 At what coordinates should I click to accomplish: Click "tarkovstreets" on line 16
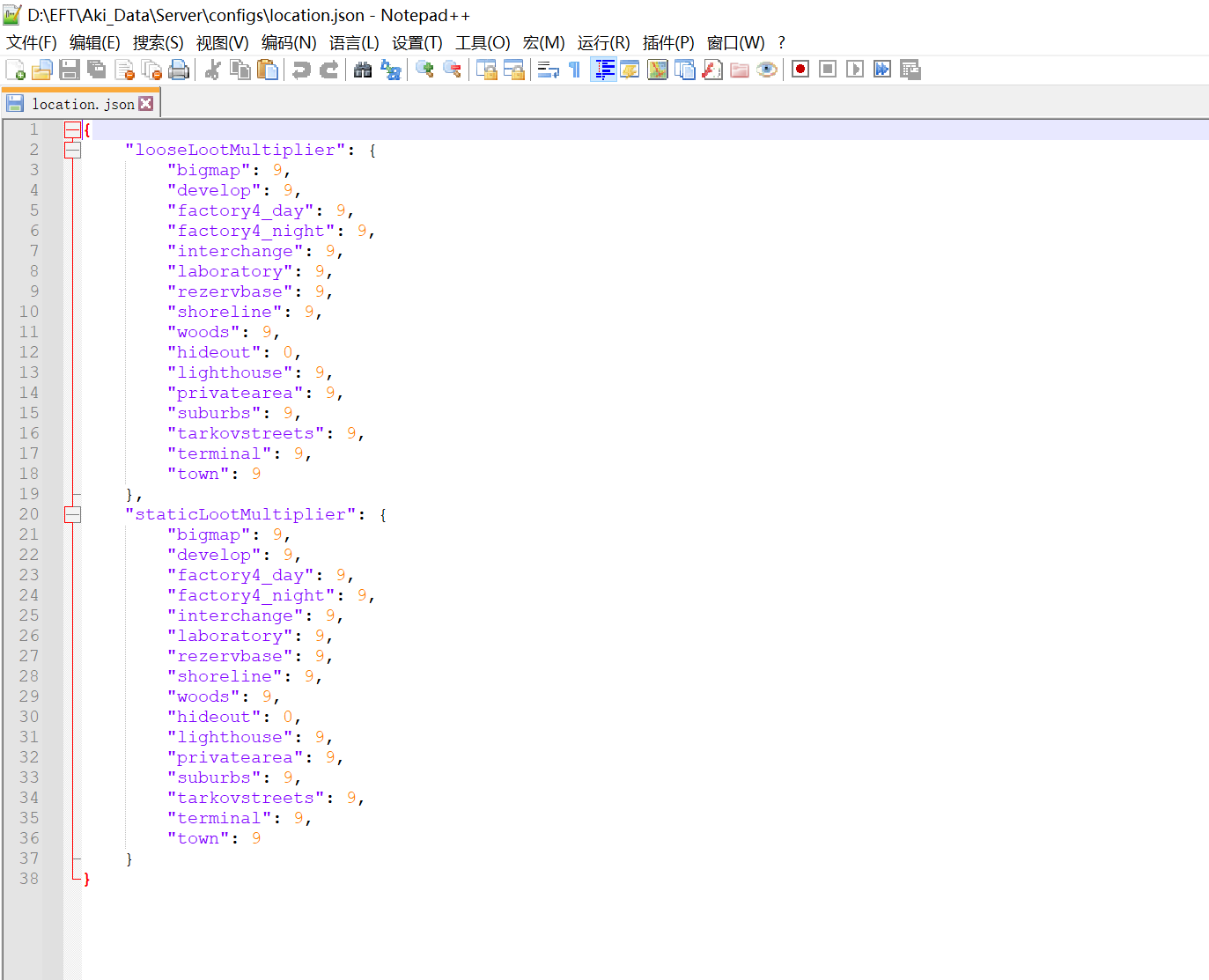click(x=246, y=433)
